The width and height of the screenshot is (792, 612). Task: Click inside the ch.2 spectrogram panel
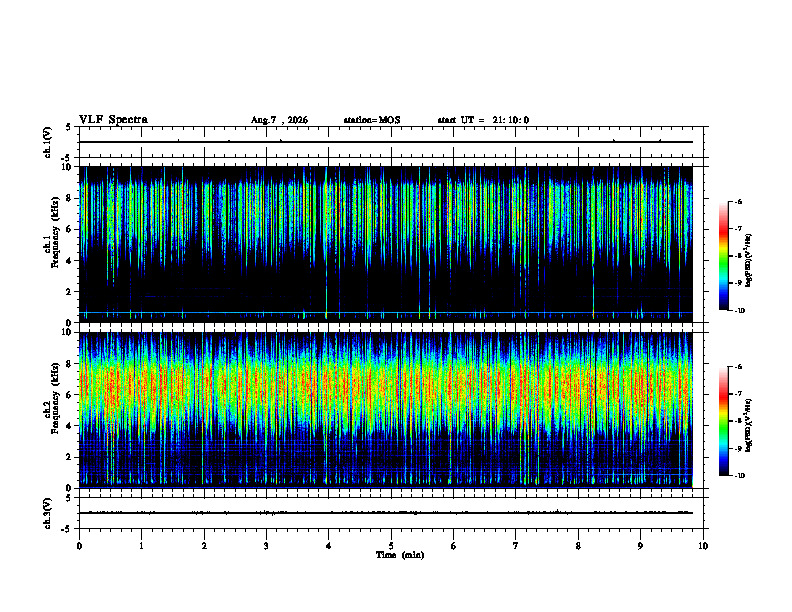(x=386, y=410)
